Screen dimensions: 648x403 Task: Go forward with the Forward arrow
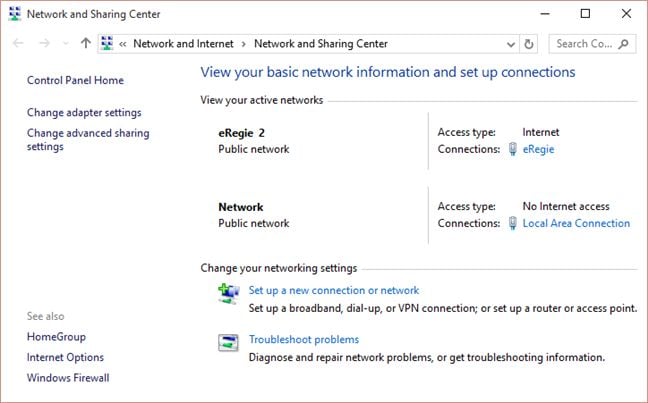tap(44, 43)
